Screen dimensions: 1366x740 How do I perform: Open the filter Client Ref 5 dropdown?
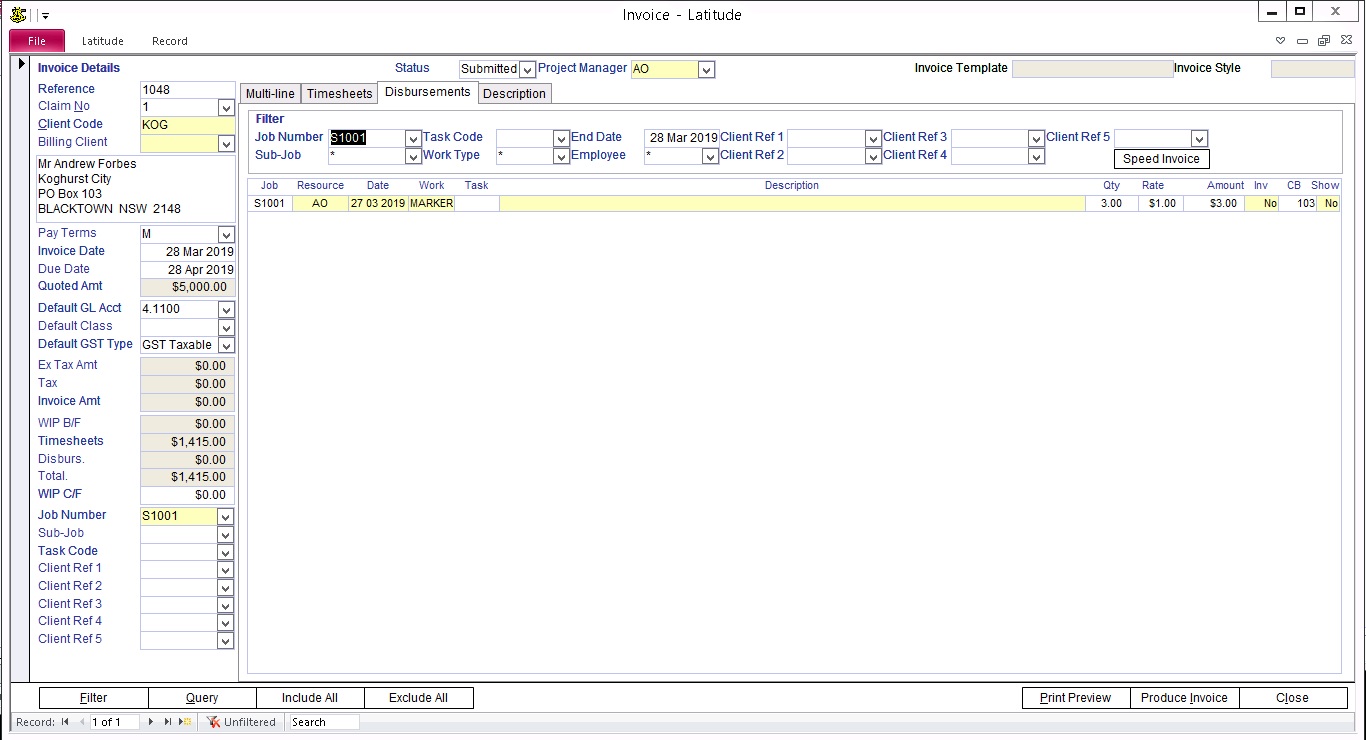click(x=1199, y=138)
